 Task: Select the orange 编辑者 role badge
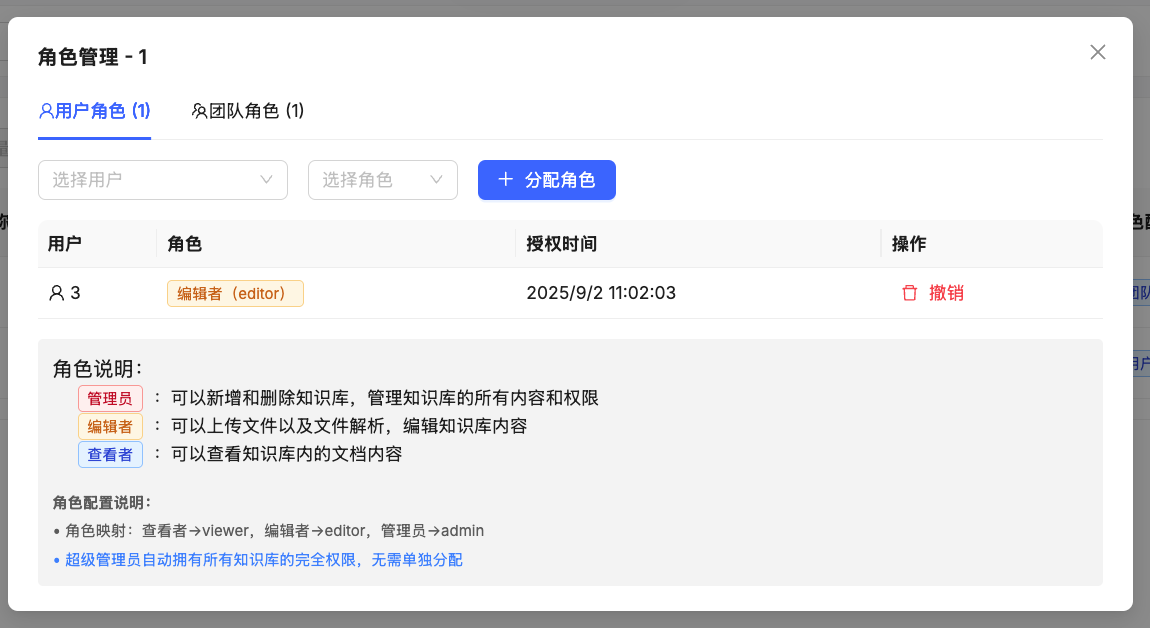[110, 426]
